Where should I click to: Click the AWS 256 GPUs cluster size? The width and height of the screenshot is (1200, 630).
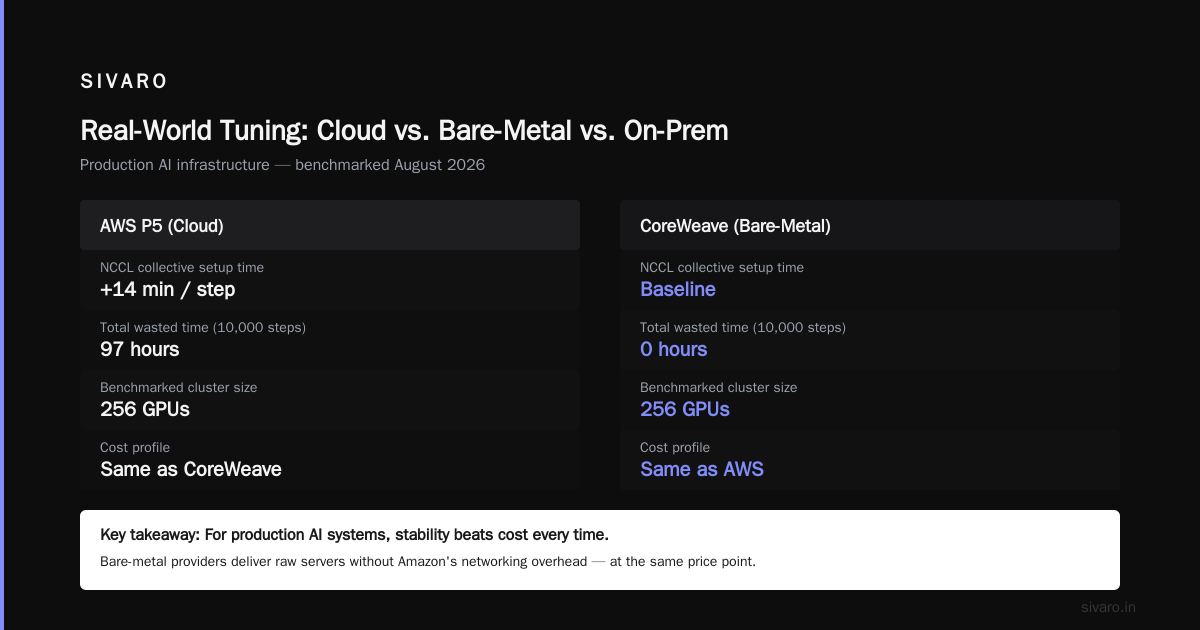click(145, 409)
